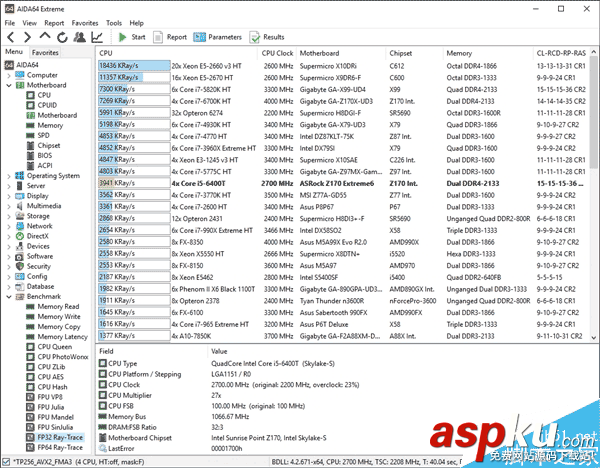The image size is (600, 468).
Task: Click the 3941 KRay/s result bar
Action: [134, 183]
